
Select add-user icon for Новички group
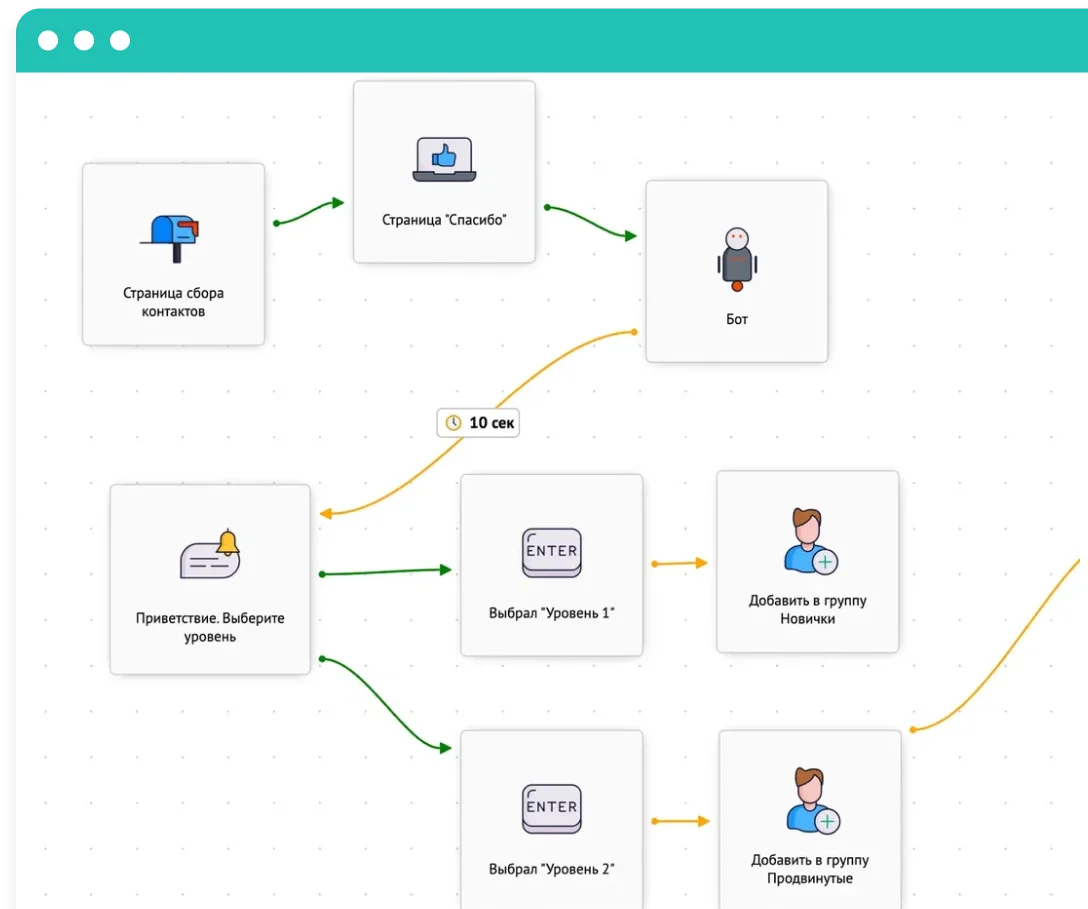point(809,543)
